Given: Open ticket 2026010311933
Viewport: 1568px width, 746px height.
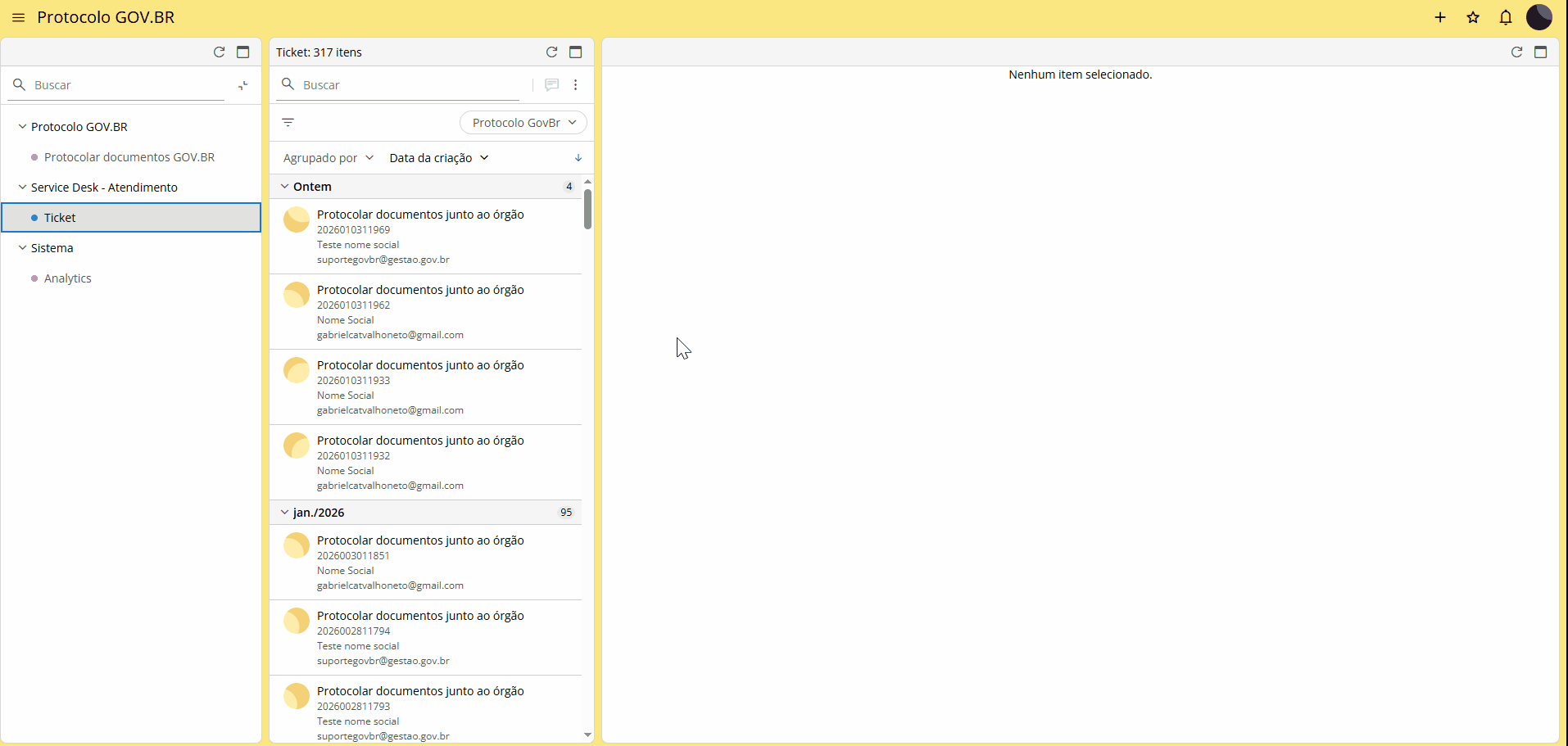Looking at the screenshot, I should [x=425, y=387].
